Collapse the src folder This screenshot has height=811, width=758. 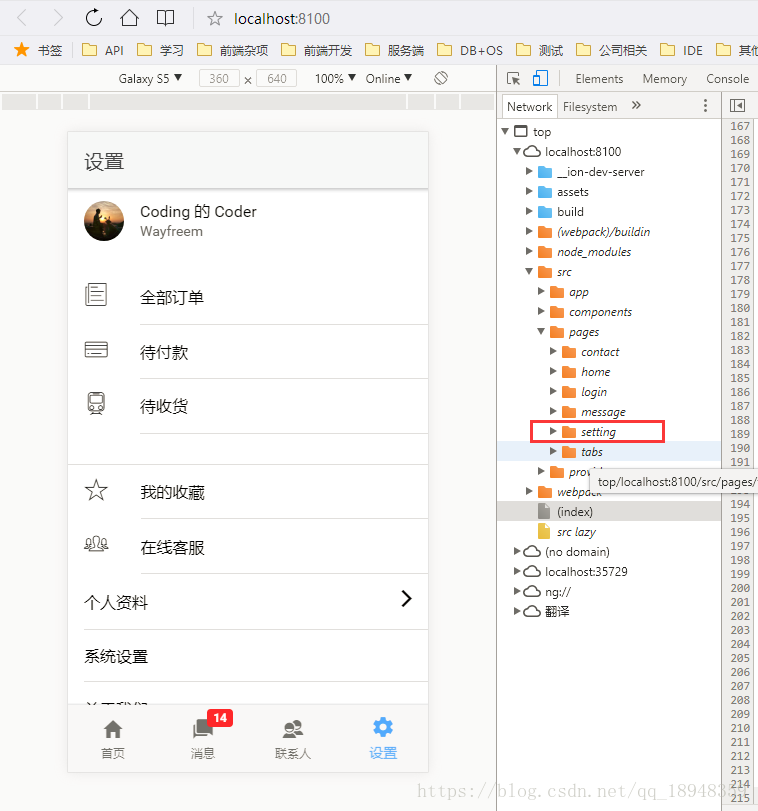(x=529, y=272)
